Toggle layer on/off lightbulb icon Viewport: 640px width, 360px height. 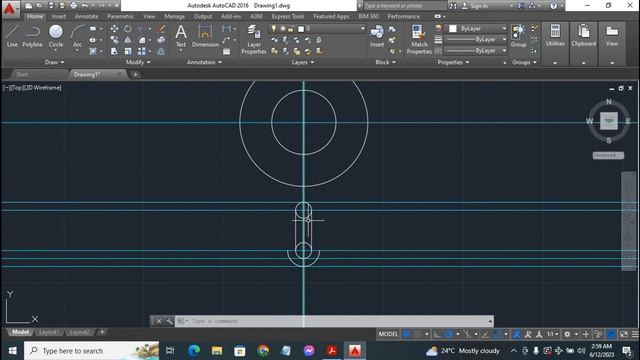tap(274, 29)
